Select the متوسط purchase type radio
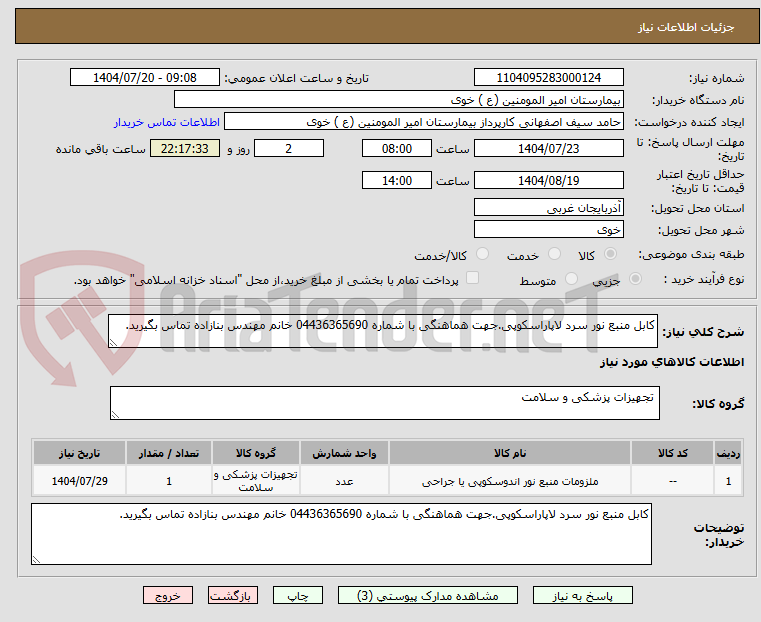761x622 pixels. click(x=572, y=279)
